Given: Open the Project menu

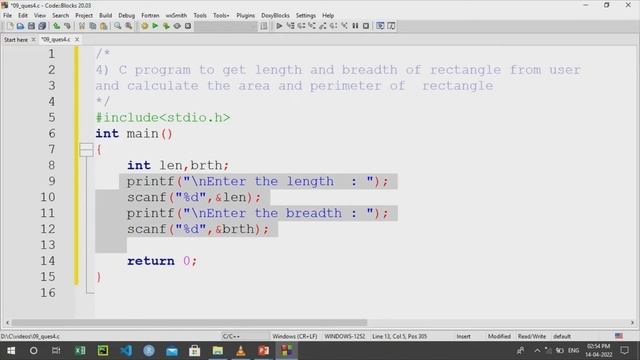Looking at the screenshot, I should pos(84,15).
